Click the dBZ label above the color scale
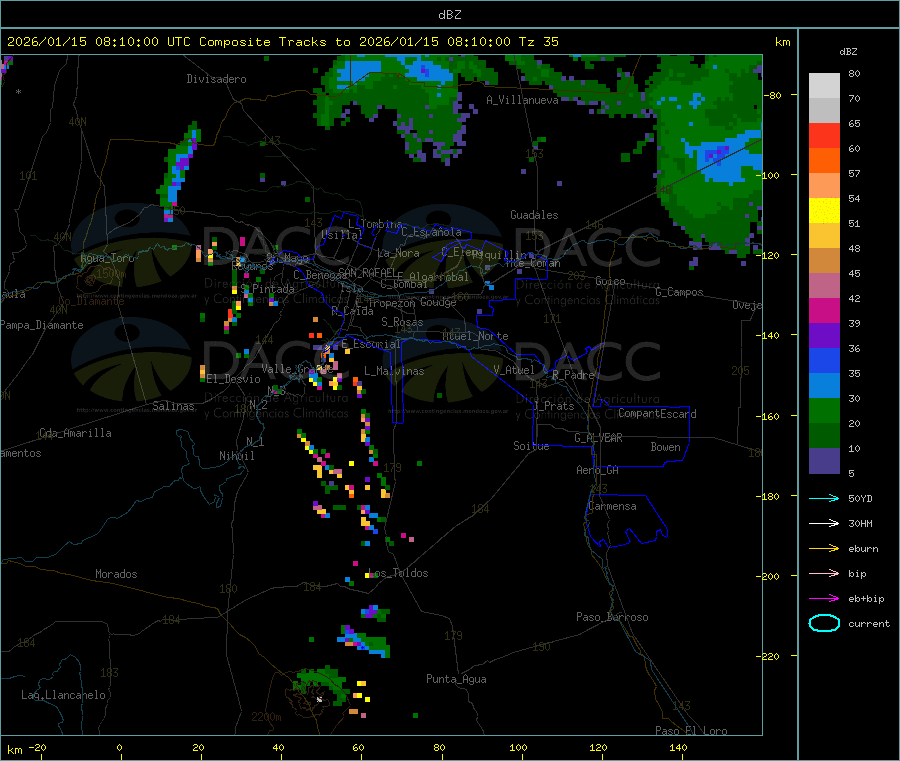This screenshot has height=761, width=900. pyautogui.click(x=848, y=52)
